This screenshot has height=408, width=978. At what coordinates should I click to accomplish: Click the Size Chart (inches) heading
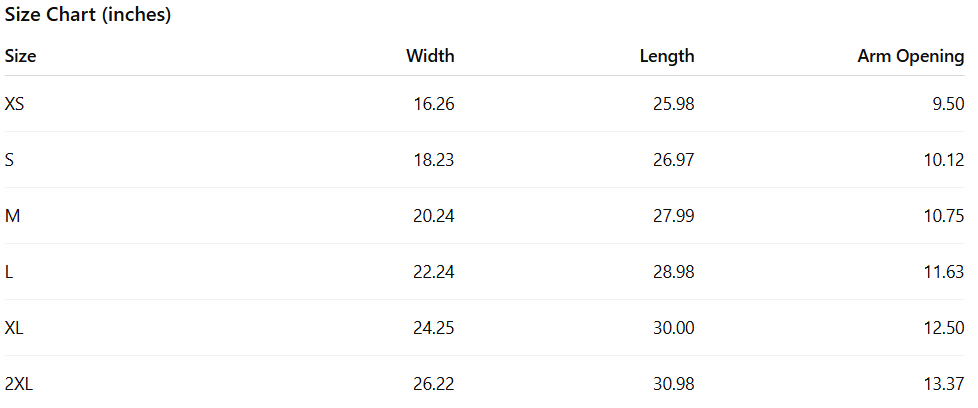point(88,16)
